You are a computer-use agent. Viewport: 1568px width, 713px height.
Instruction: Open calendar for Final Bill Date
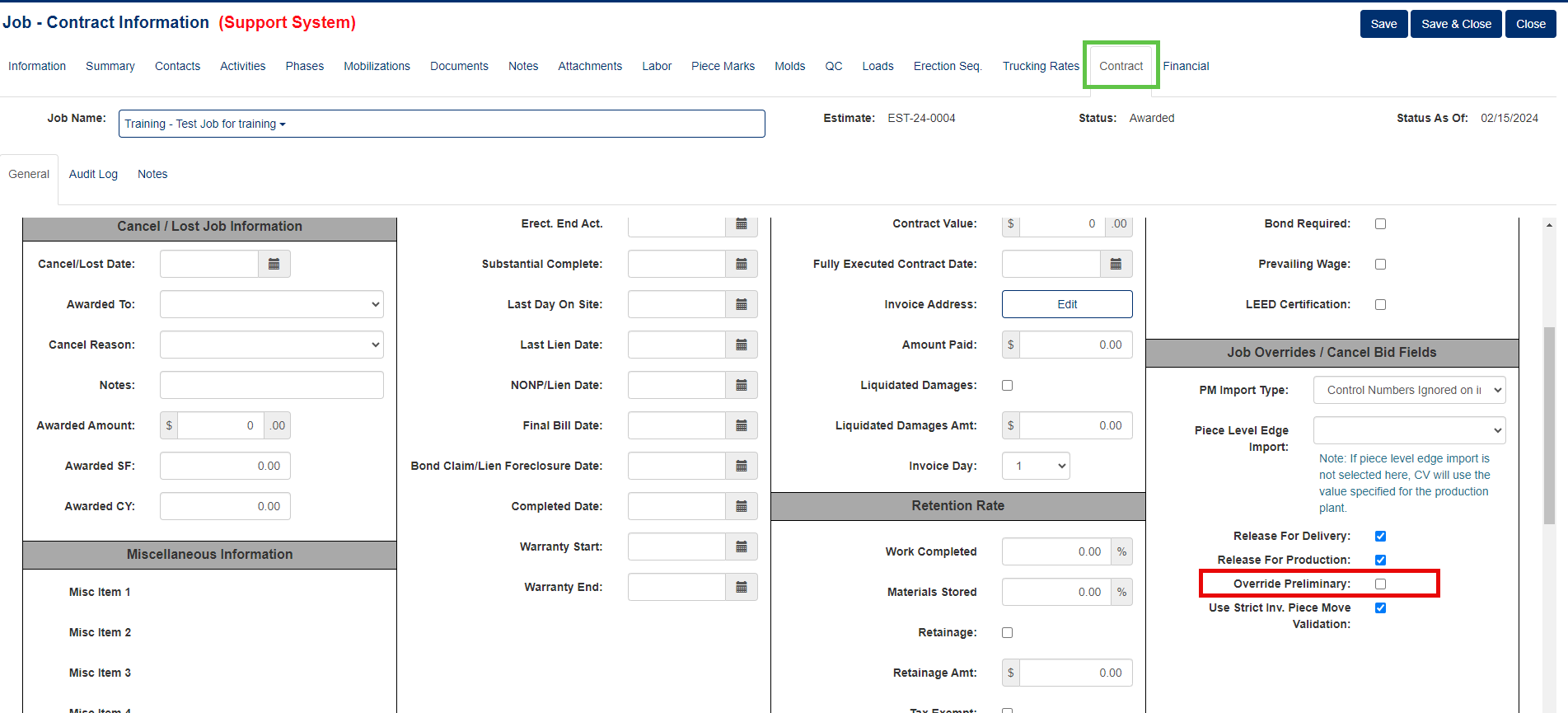tap(742, 425)
